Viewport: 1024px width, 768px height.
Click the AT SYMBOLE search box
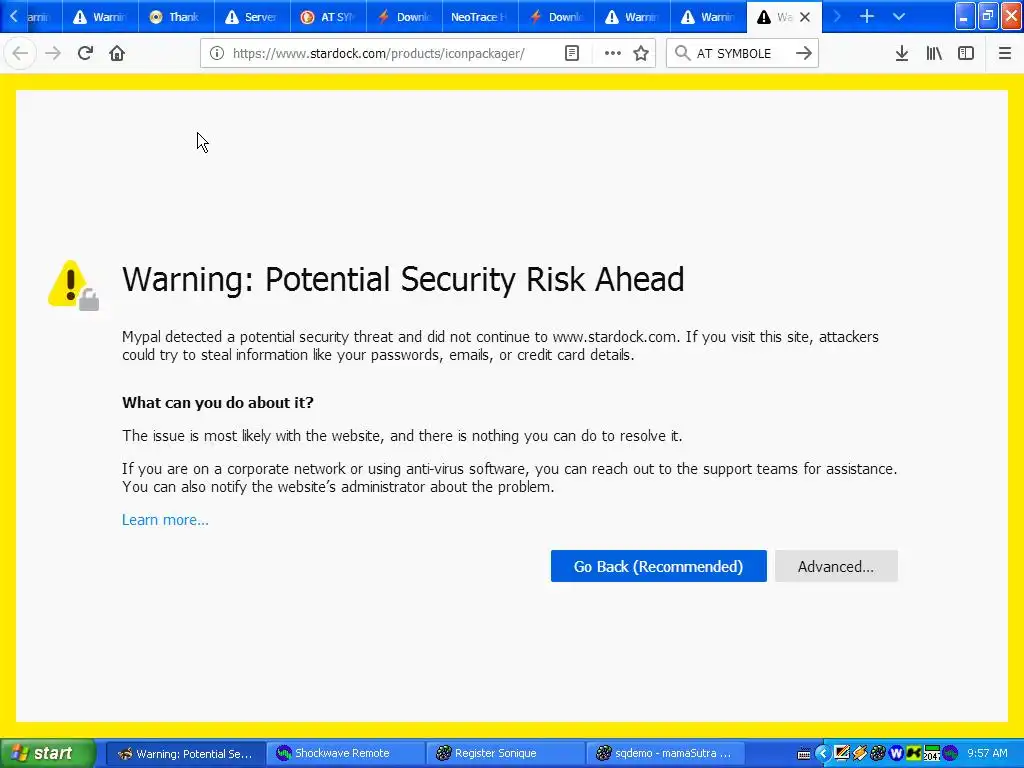pyautogui.click(x=741, y=54)
